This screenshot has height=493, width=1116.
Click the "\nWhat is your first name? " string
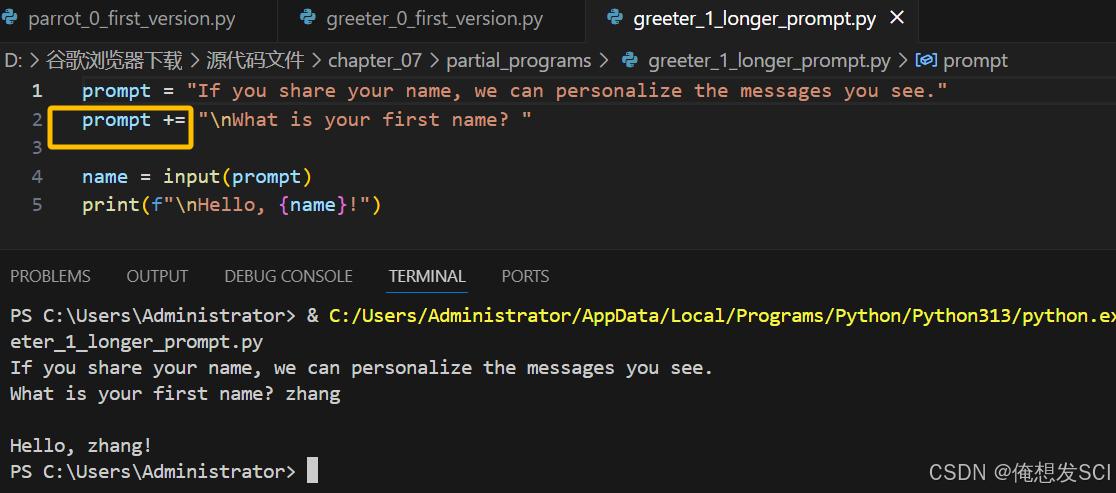click(364, 120)
